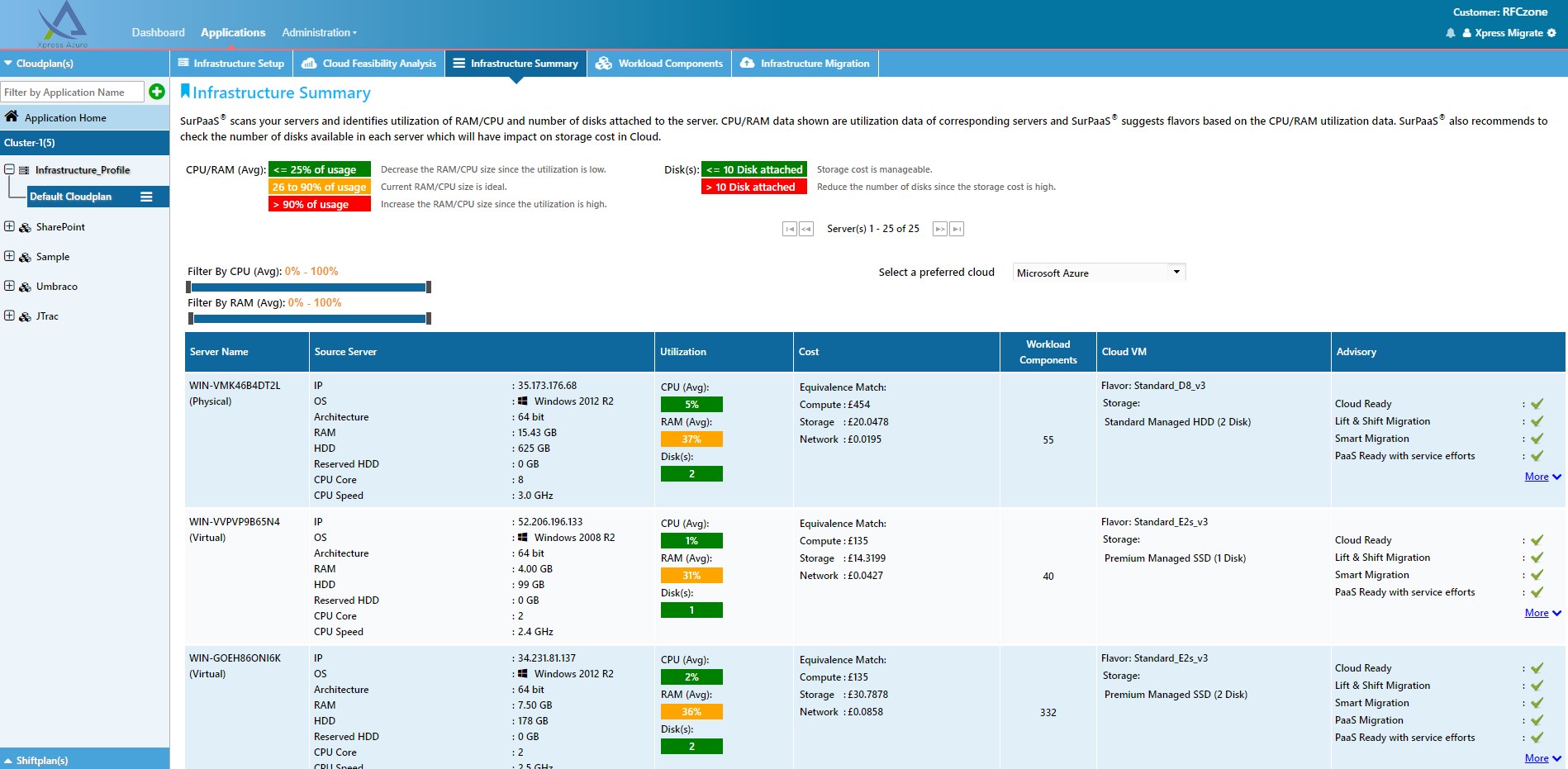Click the CPU filter slider left handle
The height and width of the screenshot is (769, 1568).
[x=189, y=287]
